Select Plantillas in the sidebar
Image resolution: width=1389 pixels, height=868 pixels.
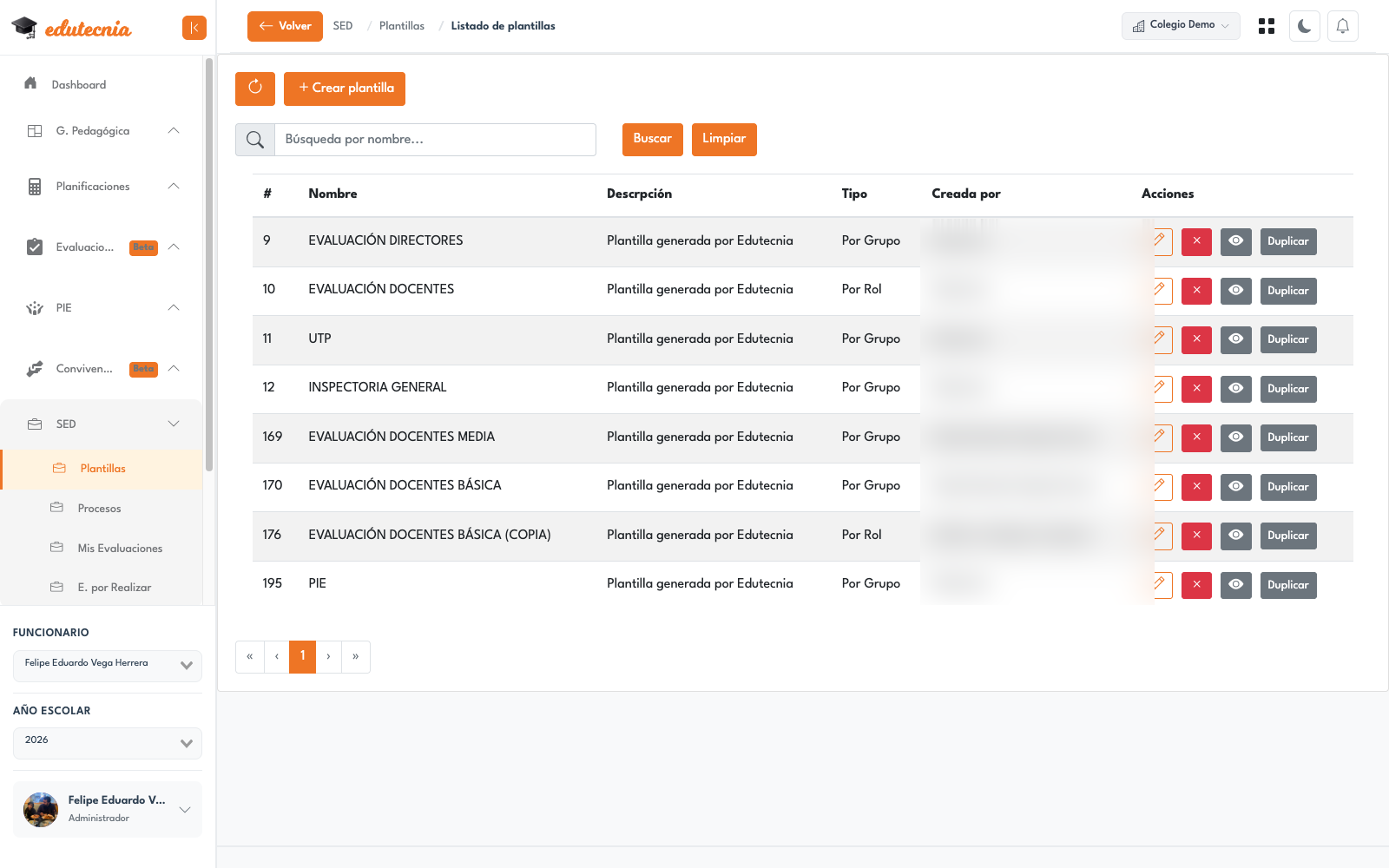coord(102,469)
